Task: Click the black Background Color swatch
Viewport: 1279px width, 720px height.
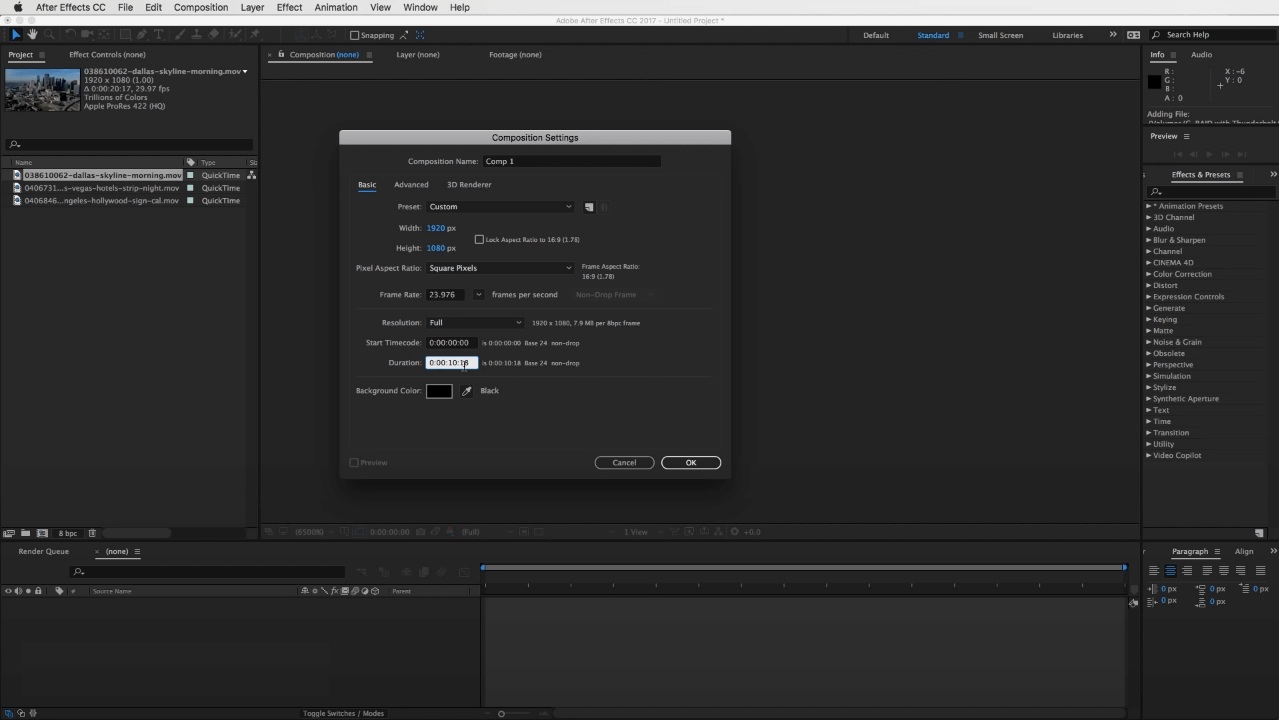Action: click(439, 390)
